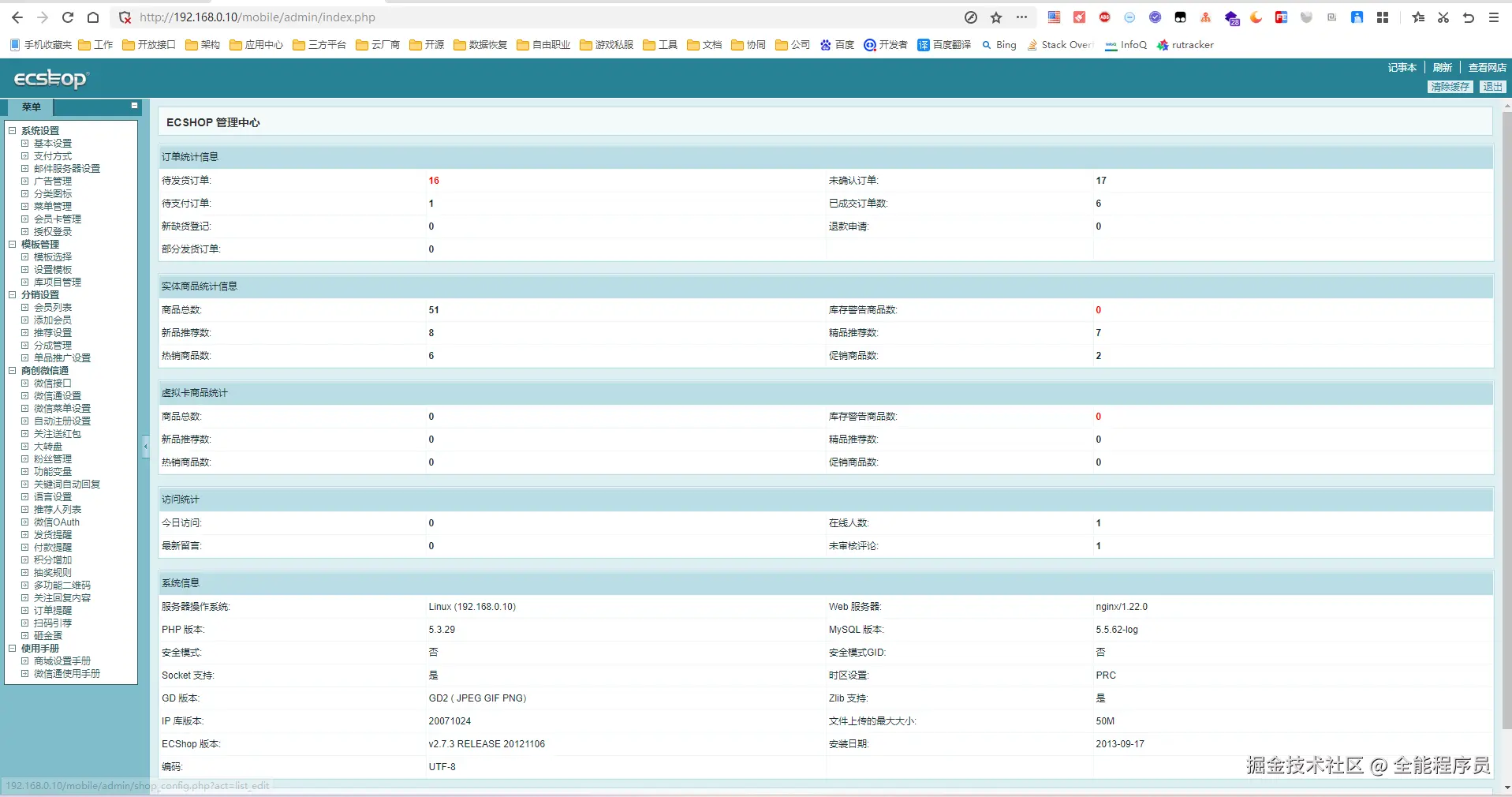Open 广告管理 menu entry

53,181
